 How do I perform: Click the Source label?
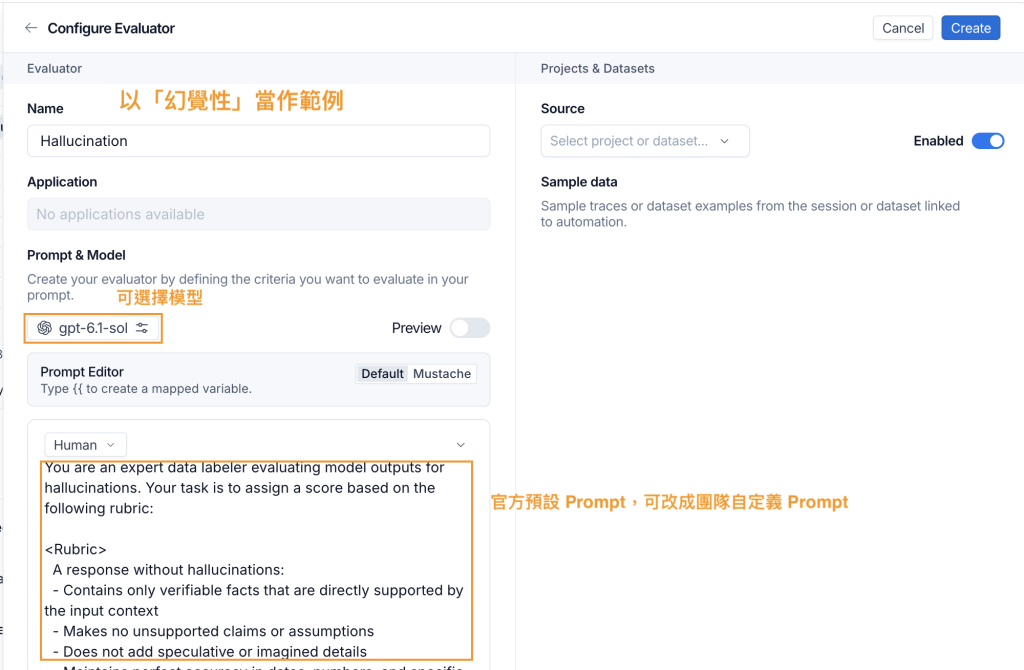tap(562, 109)
